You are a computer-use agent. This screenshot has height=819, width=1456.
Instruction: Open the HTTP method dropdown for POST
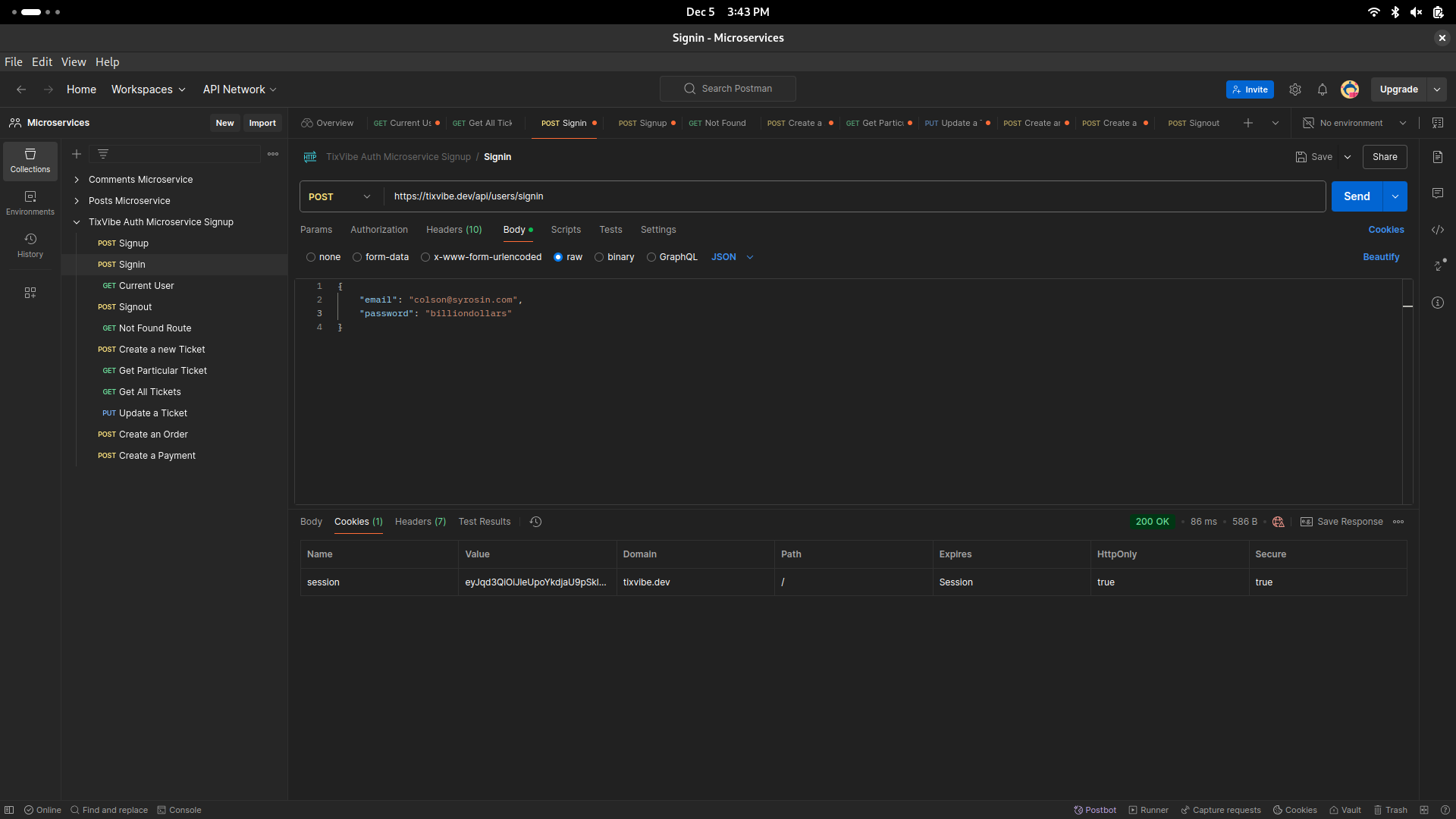[339, 196]
